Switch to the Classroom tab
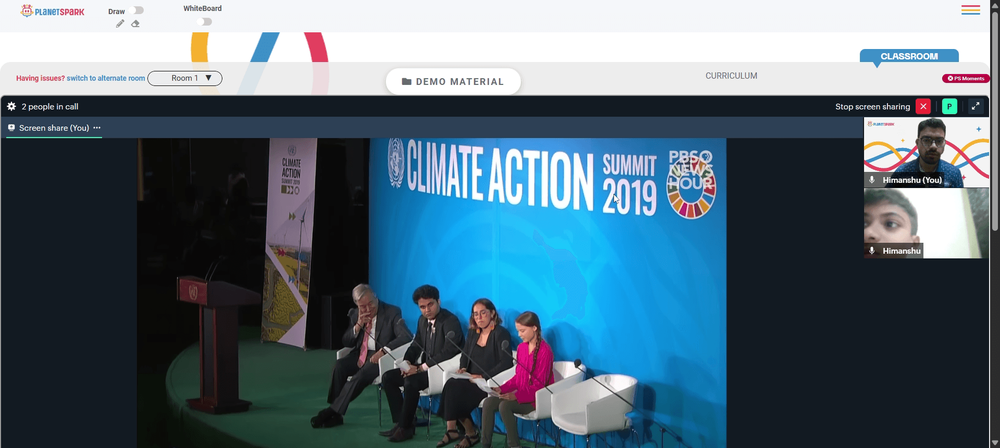The height and width of the screenshot is (448, 1000). 909,56
